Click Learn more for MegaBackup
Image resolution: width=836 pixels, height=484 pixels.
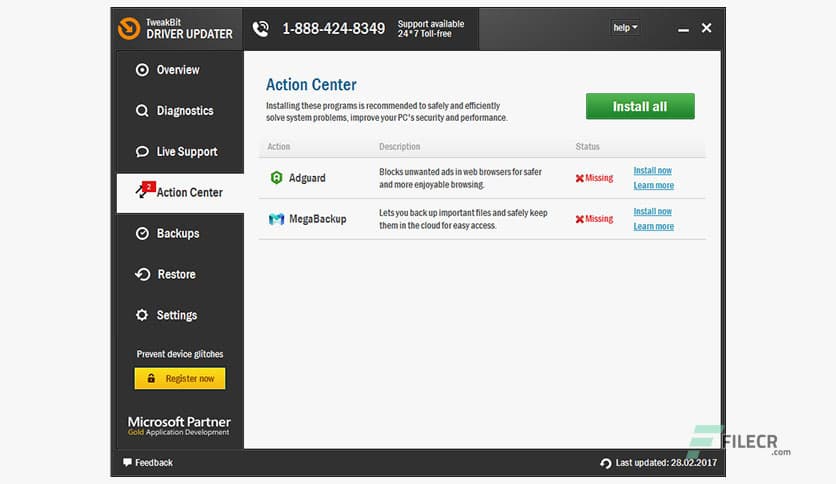[654, 227]
